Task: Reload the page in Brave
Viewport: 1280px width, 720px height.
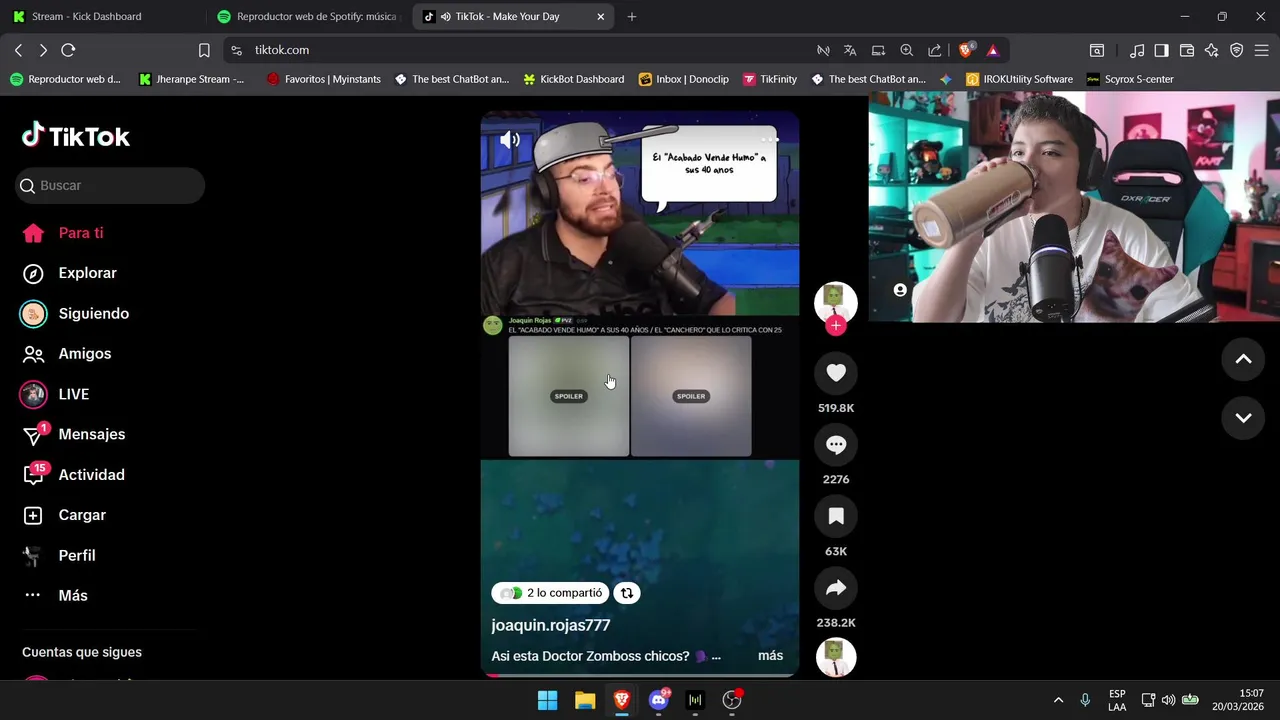Action: pyautogui.click(x=68, y=50)
